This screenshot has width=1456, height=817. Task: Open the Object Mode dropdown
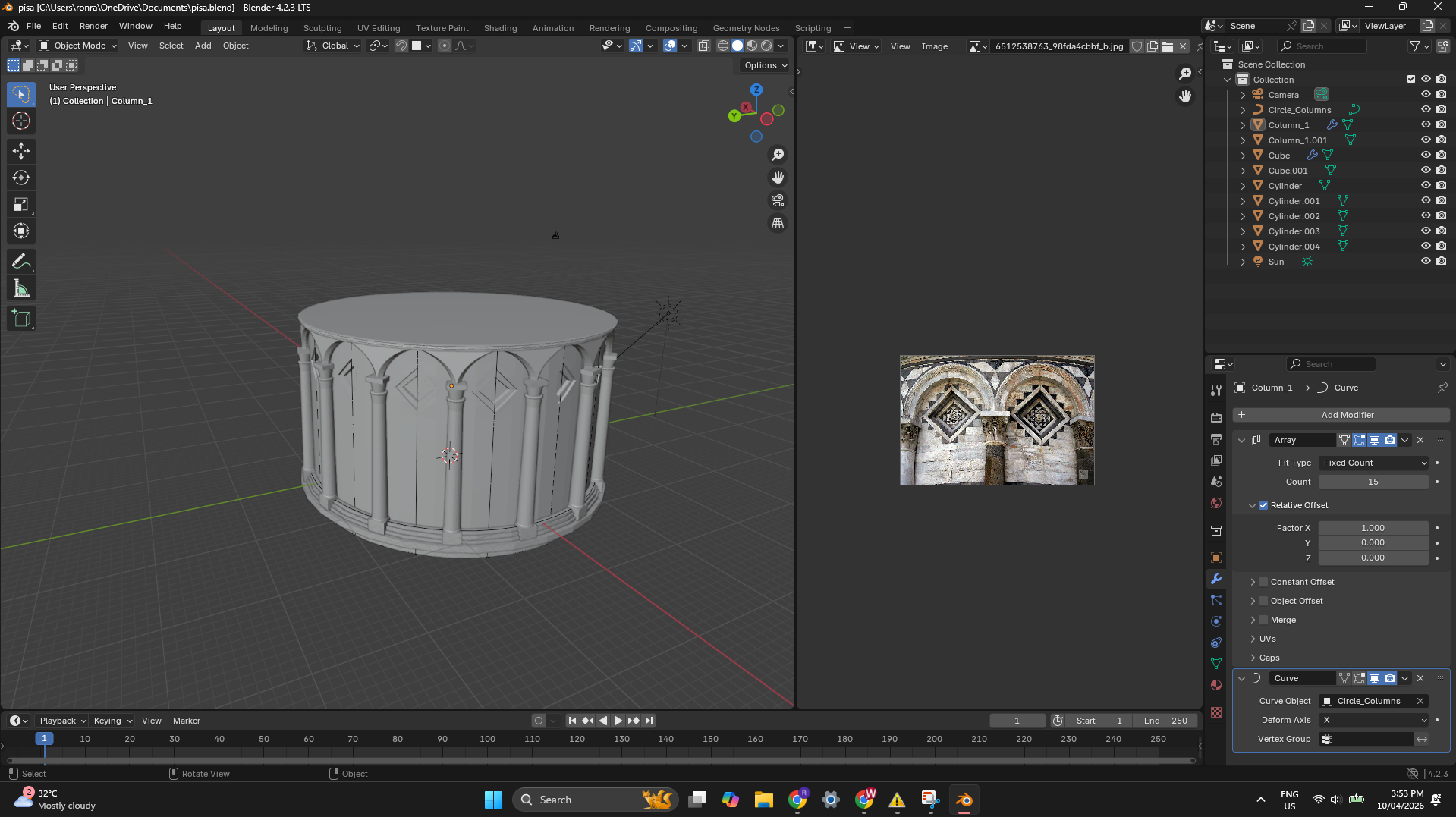pos(78,46)
